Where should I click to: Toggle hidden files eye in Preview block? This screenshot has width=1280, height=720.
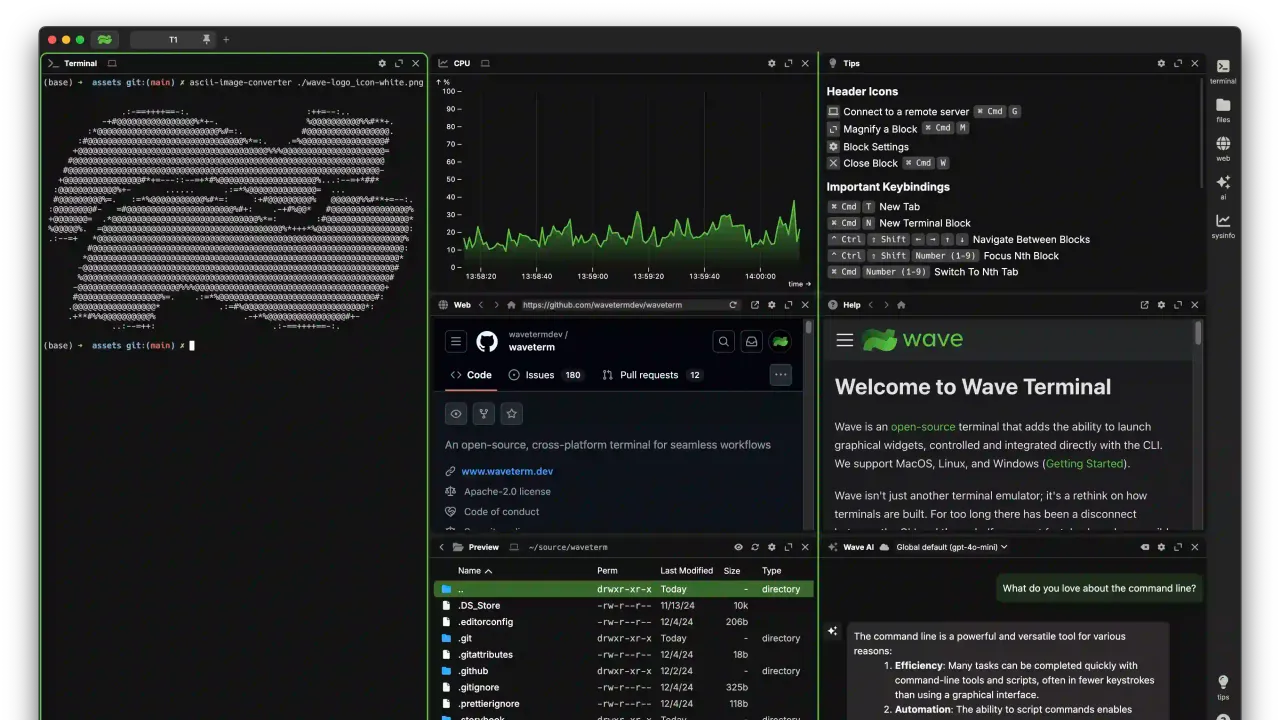pos(739,547)
